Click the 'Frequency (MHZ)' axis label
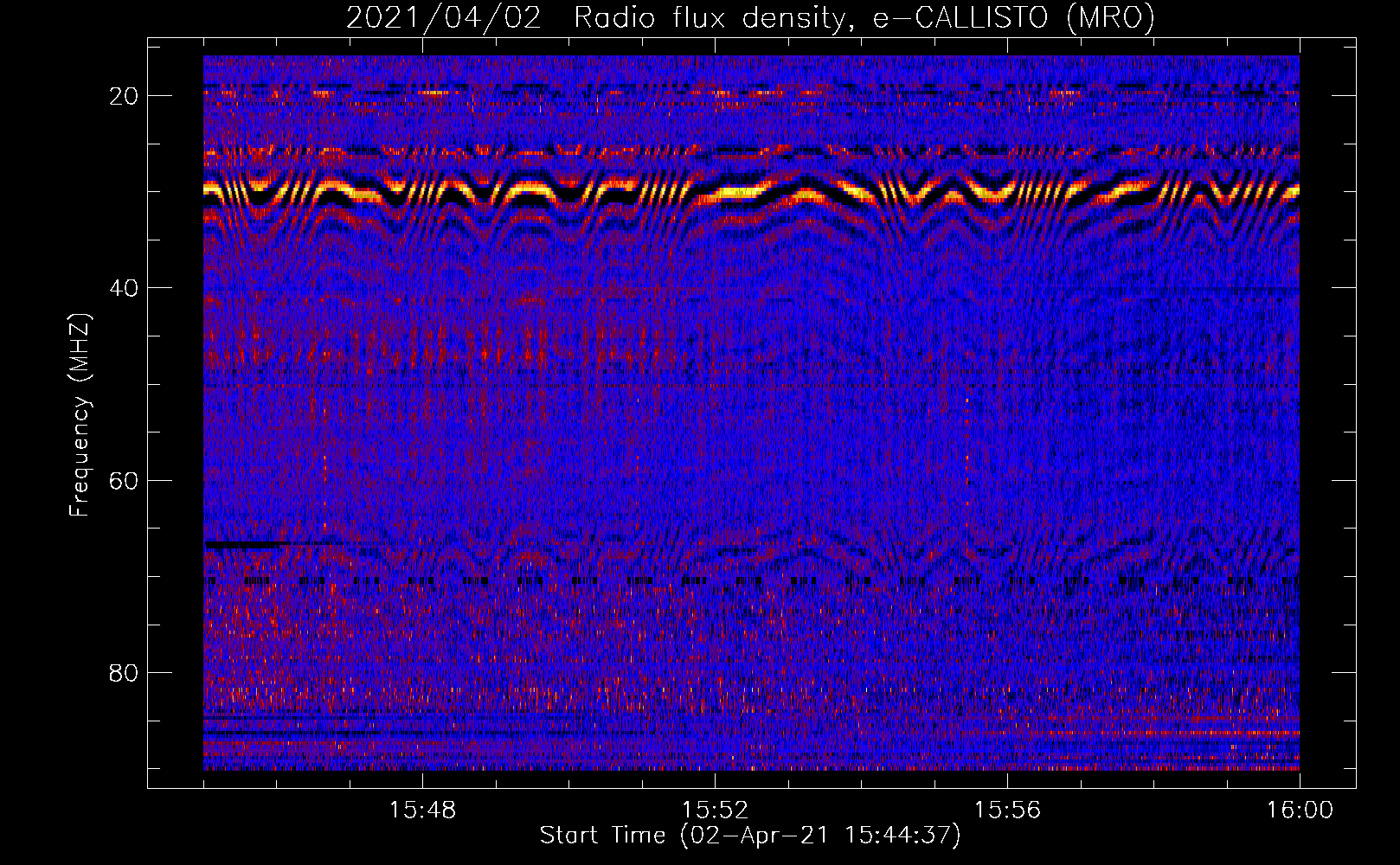 (x=80, y=414)
